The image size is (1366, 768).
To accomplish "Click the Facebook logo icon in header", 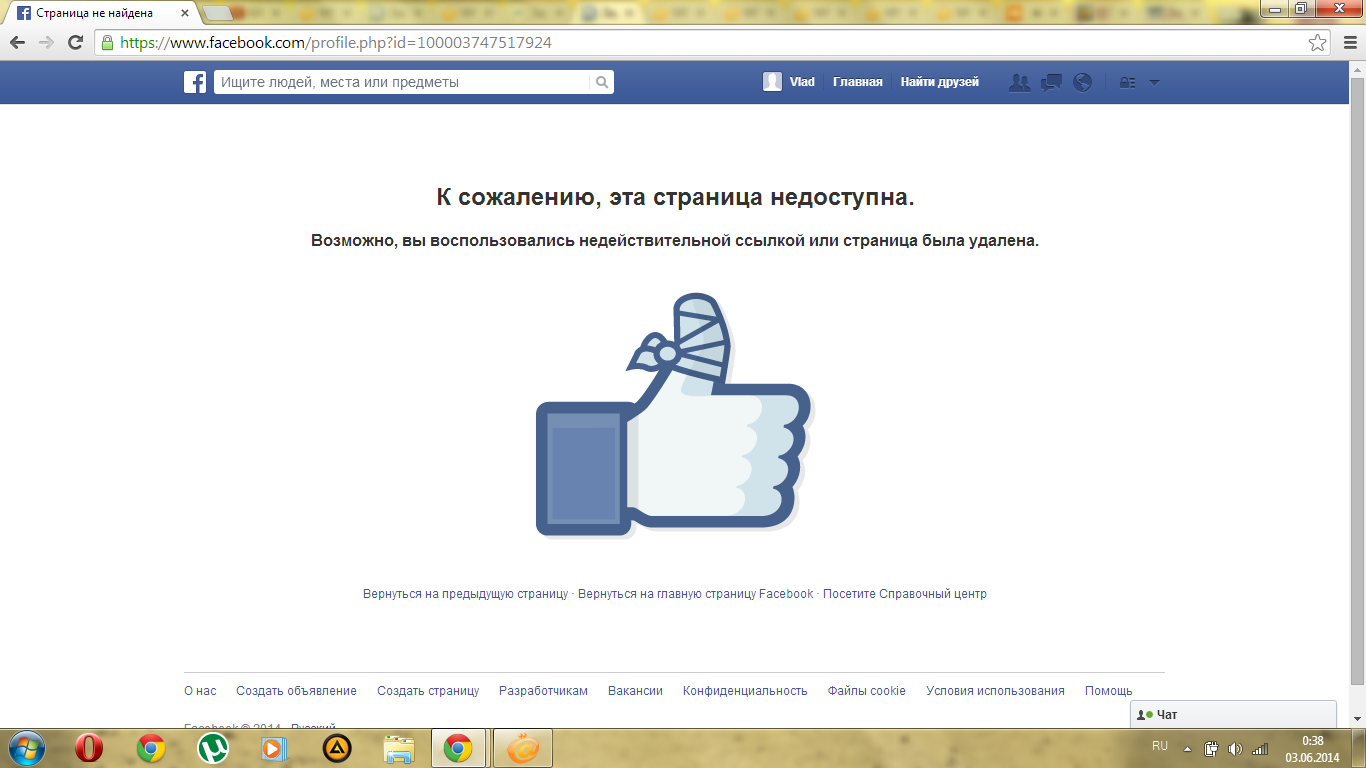I will [195, 82].
